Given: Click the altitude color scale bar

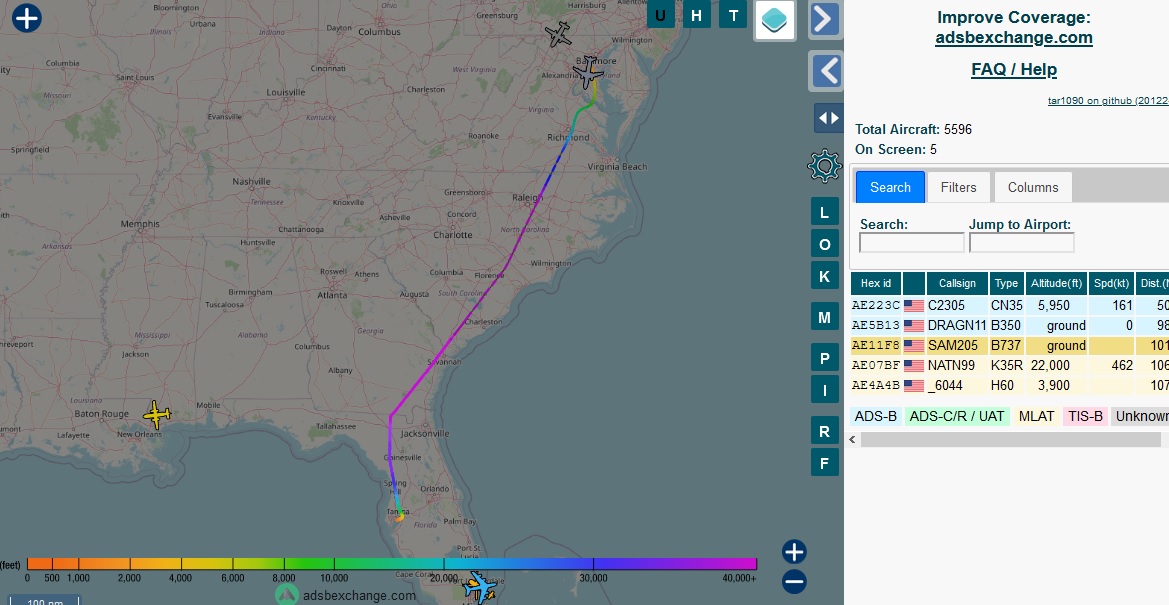Looking at the screenshot, I should (x=391, y=564).
